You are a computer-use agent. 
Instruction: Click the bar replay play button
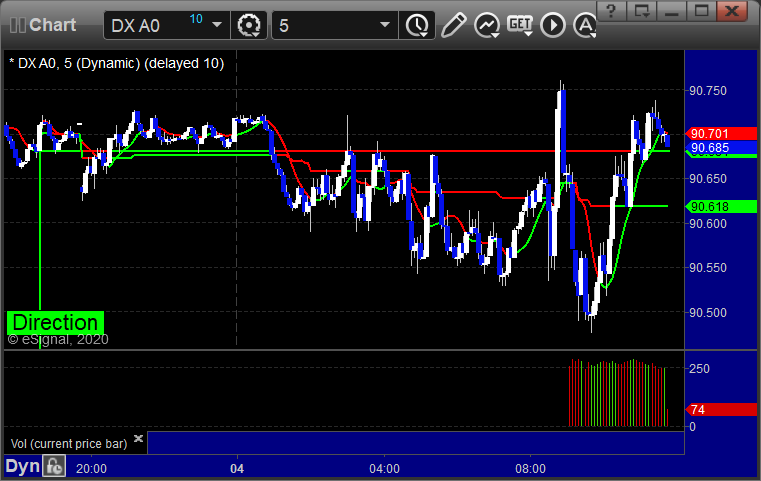(x=553, y=25)
